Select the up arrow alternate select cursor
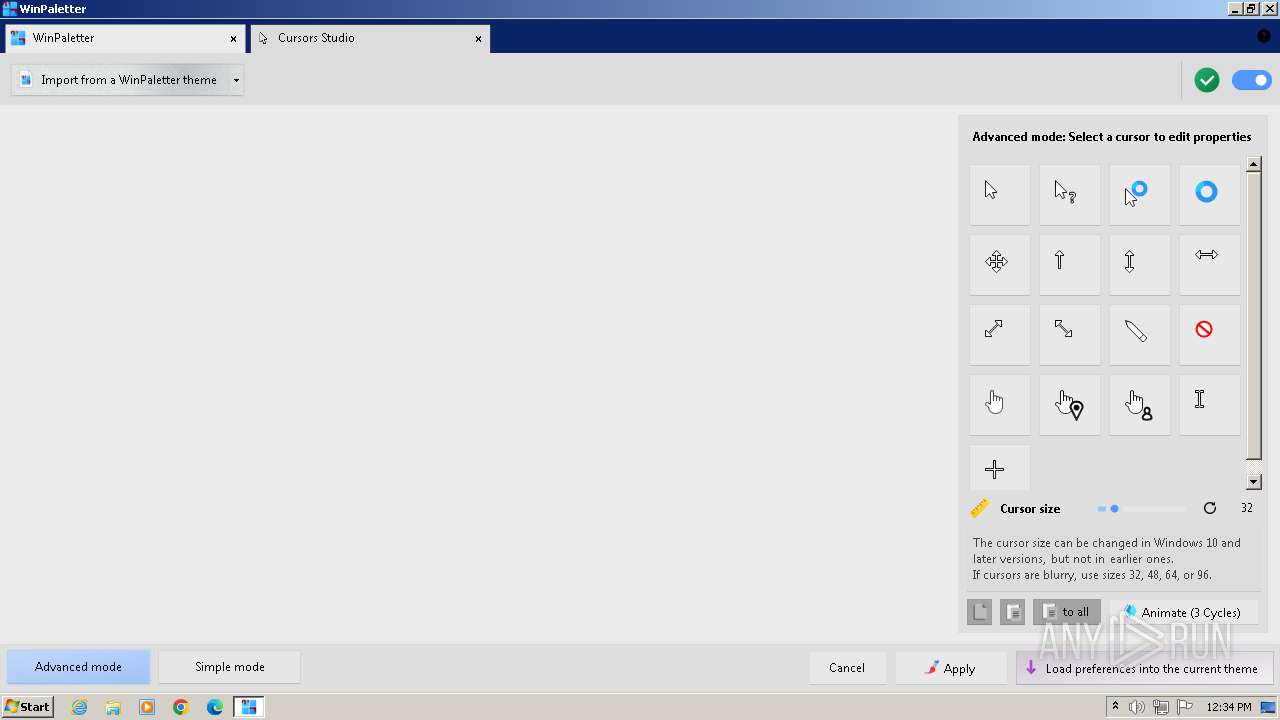 tap(1069, 264)
